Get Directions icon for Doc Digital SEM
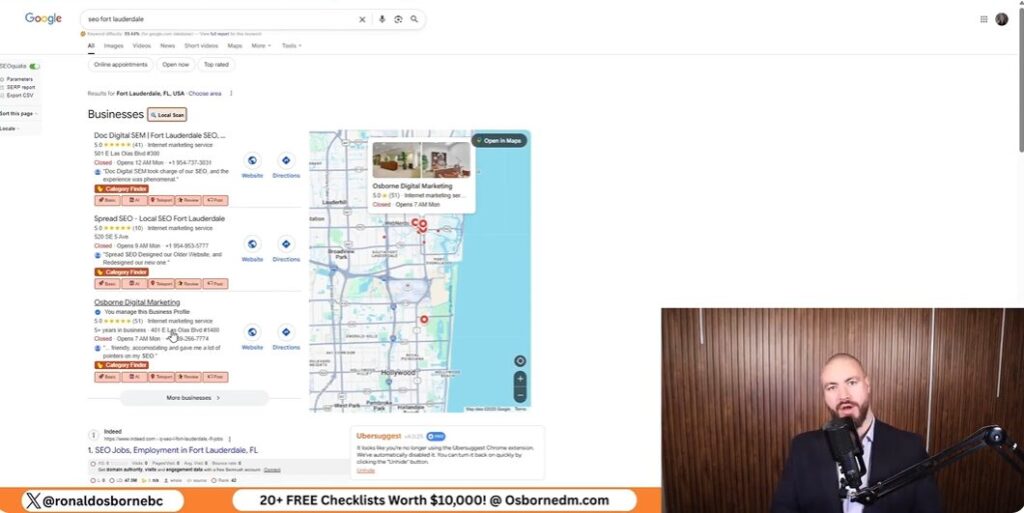 pos(286,161)
